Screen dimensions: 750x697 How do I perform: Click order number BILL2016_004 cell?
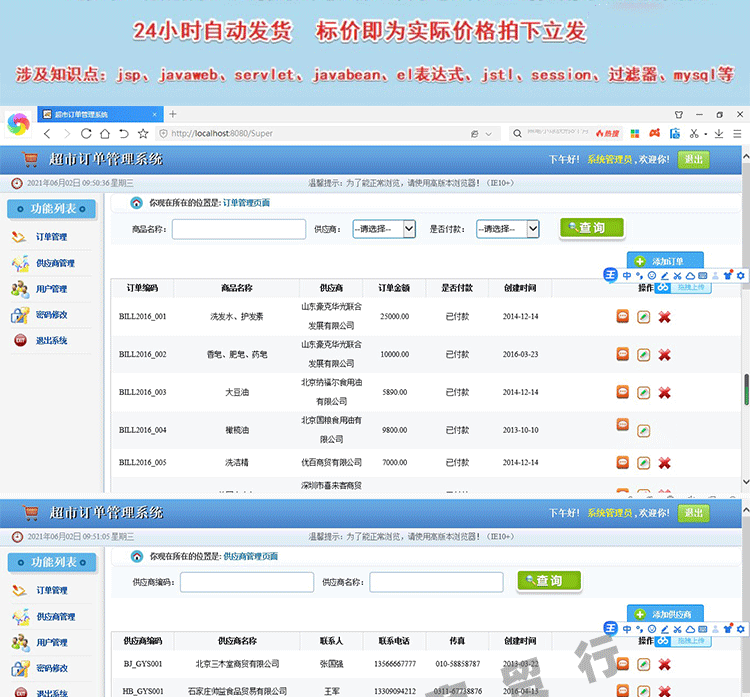[x=143, y=430]
